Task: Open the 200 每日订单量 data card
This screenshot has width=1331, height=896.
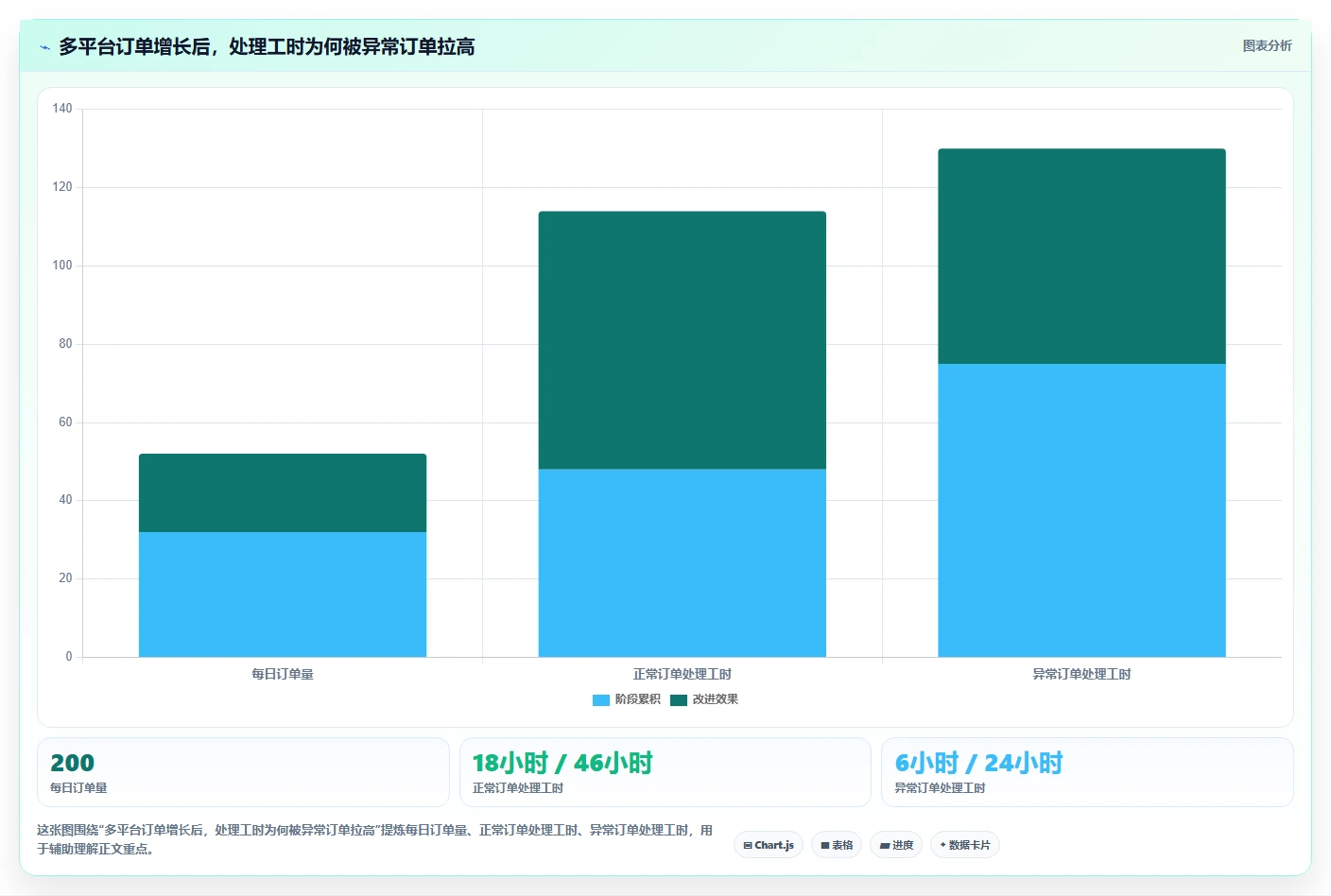Action: tap(243, 772)
